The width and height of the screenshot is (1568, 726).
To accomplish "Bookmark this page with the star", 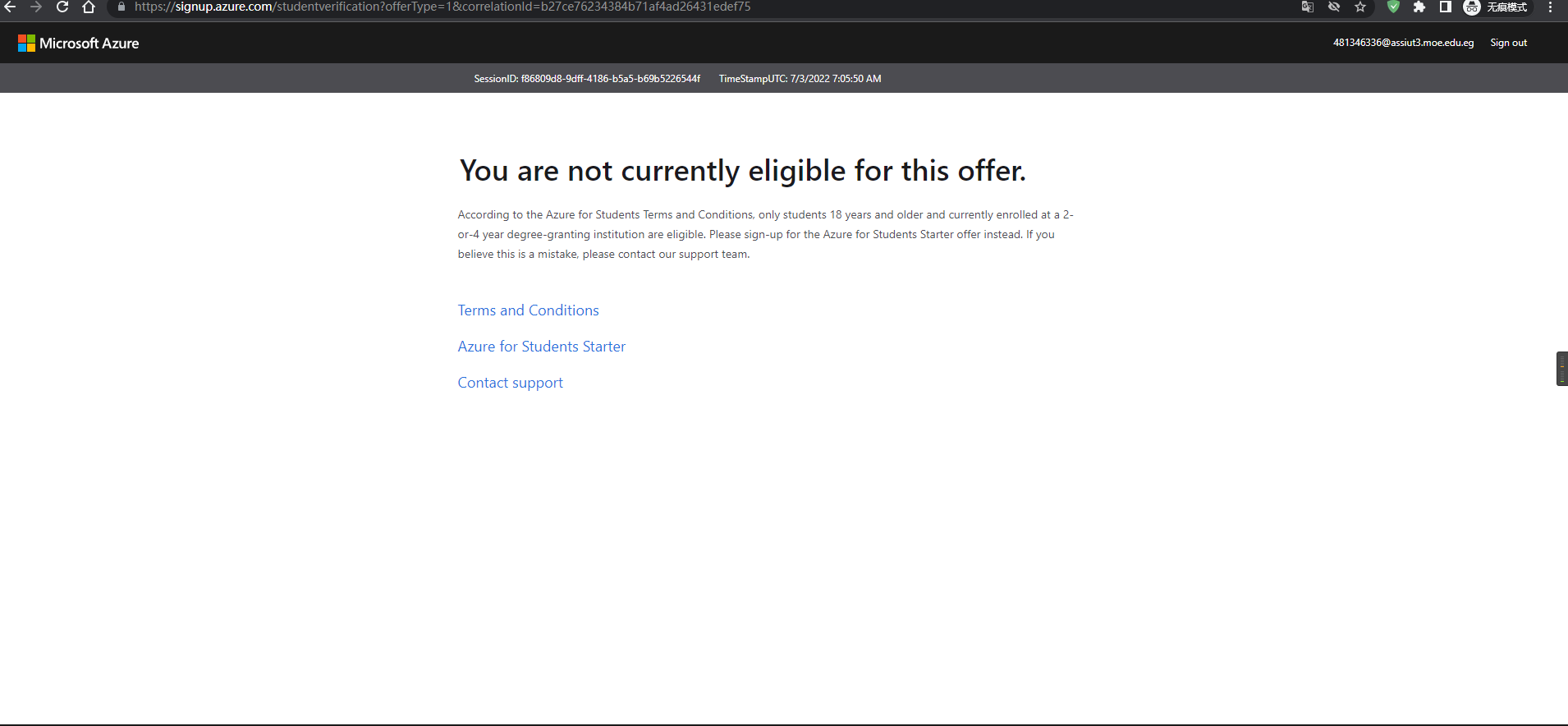I will [x=1360, y=7].
